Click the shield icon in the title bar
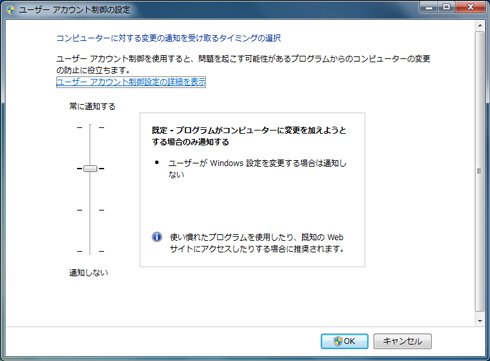Viewport: 490px width, 361px height. click(x=11, y=9)
